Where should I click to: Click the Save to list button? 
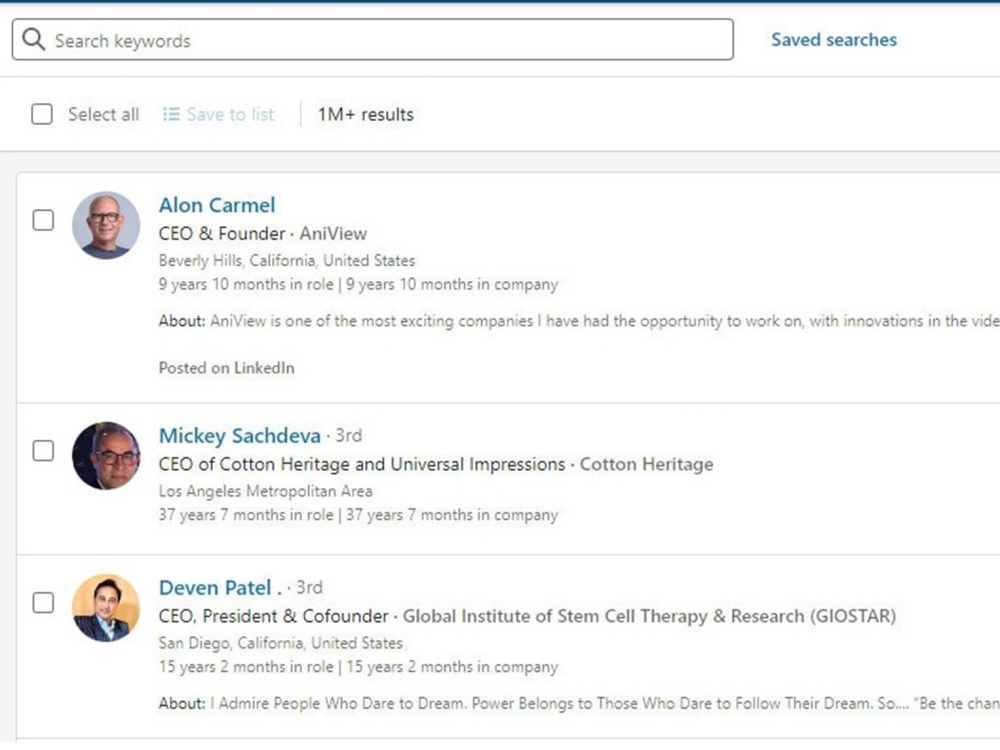point(219,114)
